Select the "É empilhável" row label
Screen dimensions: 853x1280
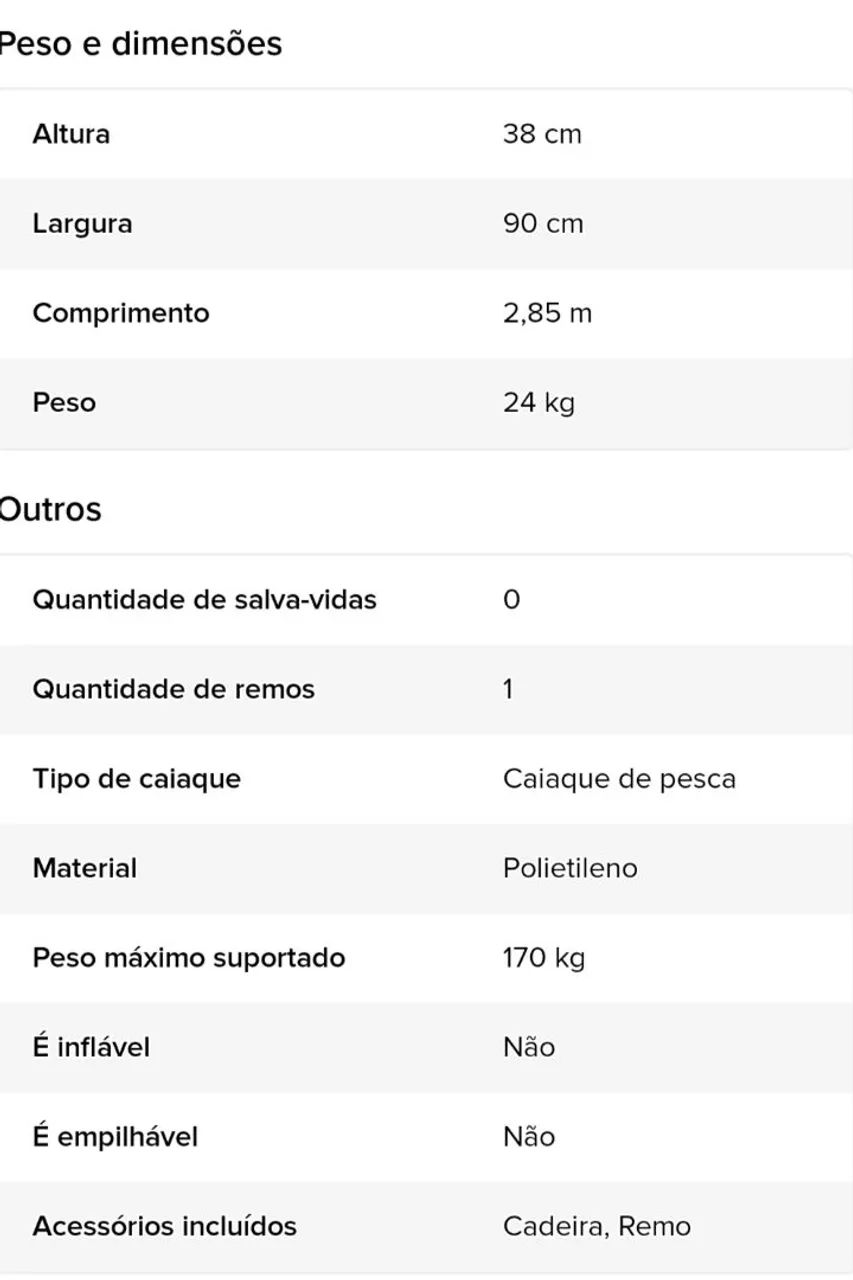115,1137
